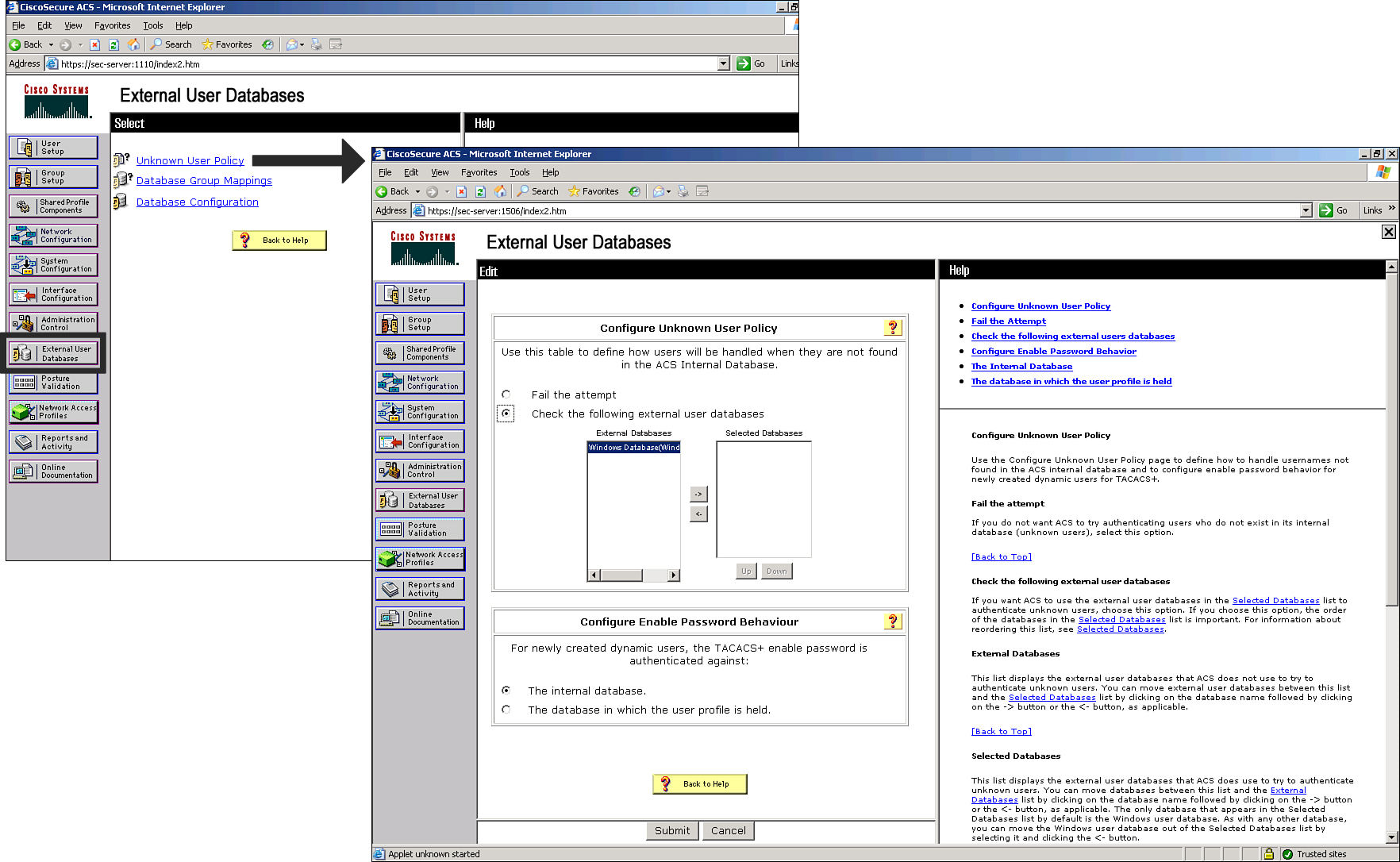Open Network Configuration in front window sidebar
The height and width of the screenshot is (862, 1400).
click(420, 383)
